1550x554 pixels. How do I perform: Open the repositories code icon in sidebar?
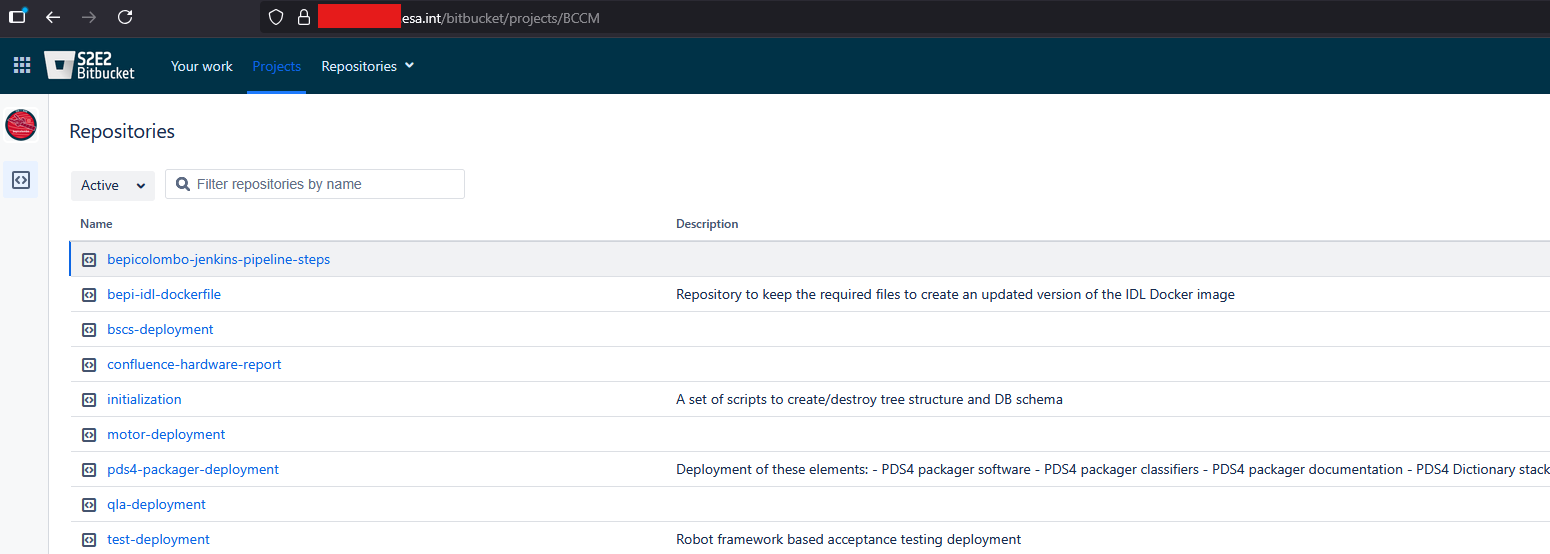click(21, 180)
